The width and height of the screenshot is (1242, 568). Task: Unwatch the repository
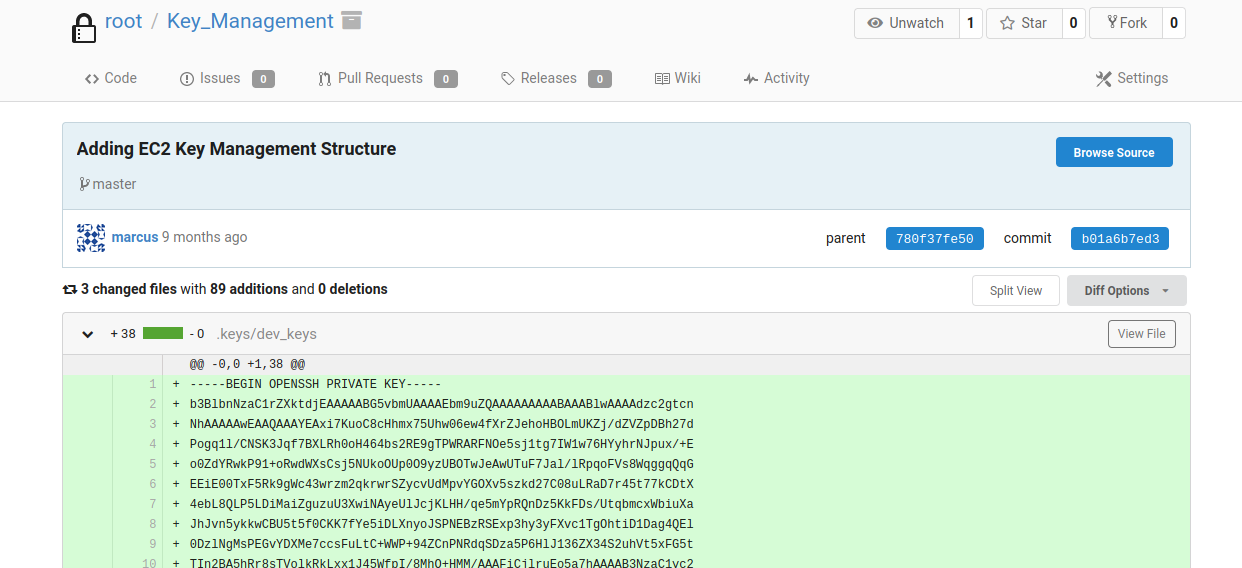click(906, 23)
